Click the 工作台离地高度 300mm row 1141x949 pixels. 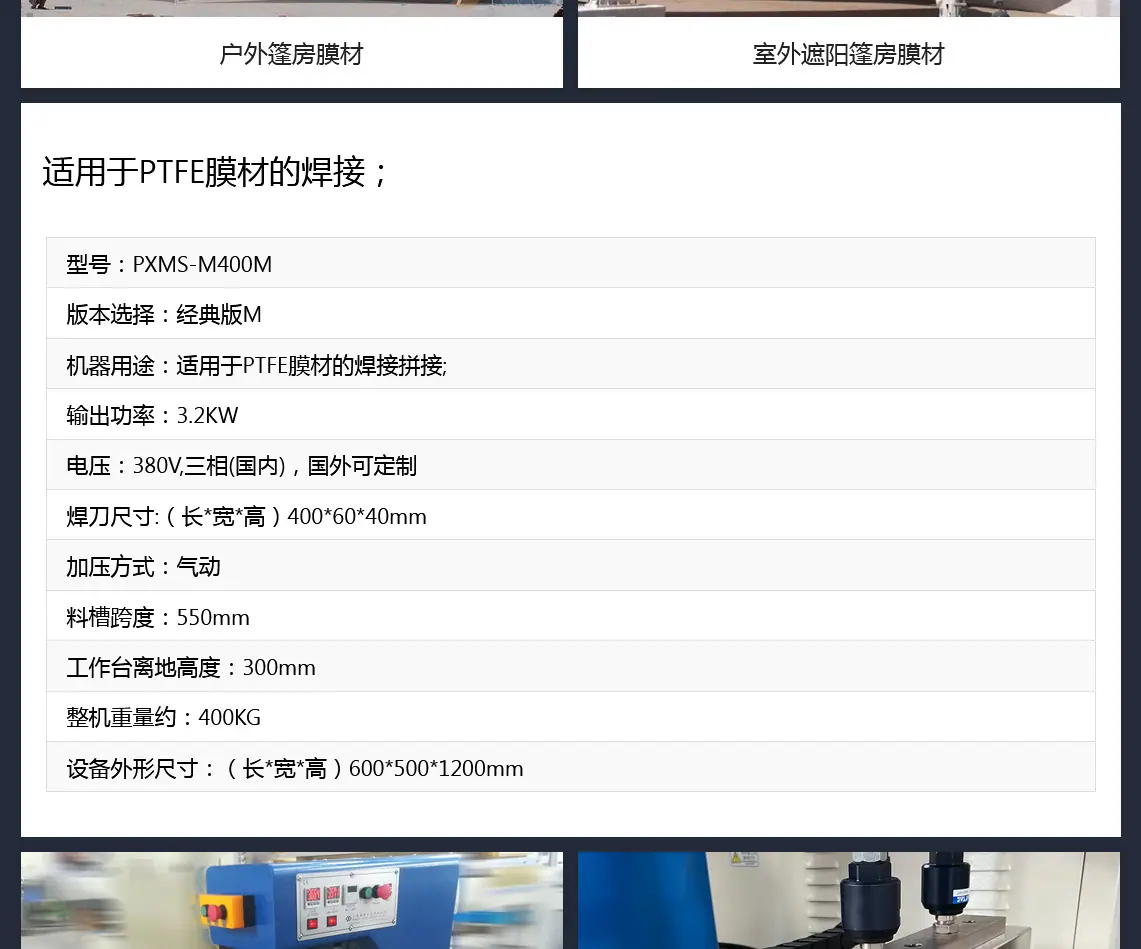tap(570, 667)
